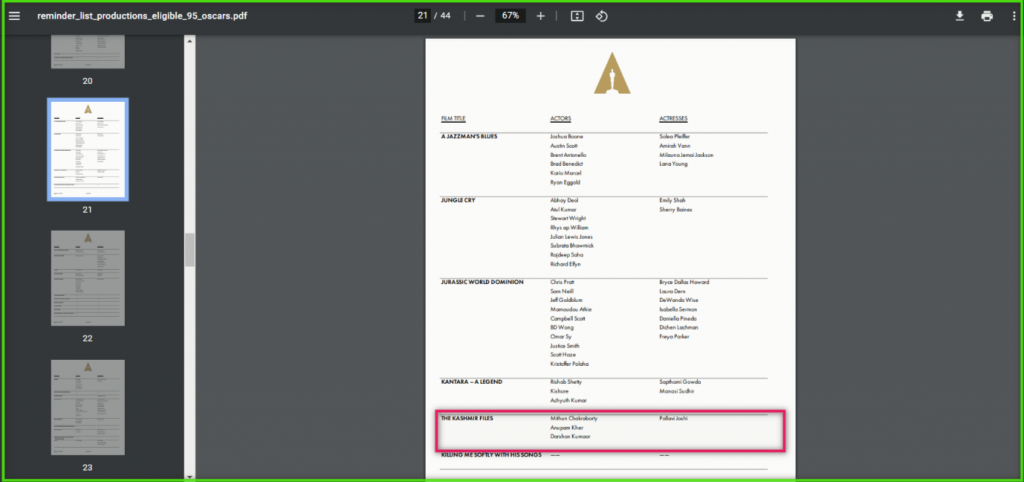Download the PDF file
The height and width of the screenshot is (482, 1024).
[x=959, y=16]
